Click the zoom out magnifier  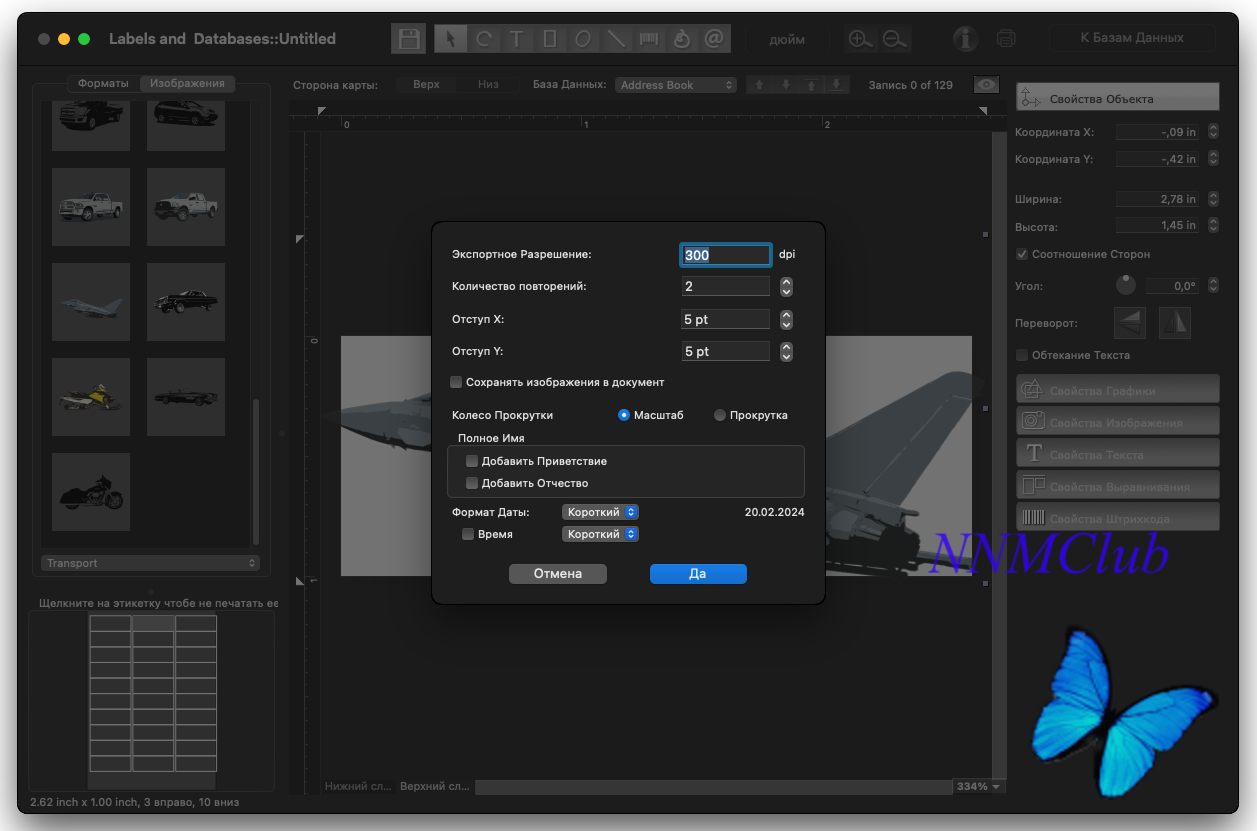click(x=895, y=39)
